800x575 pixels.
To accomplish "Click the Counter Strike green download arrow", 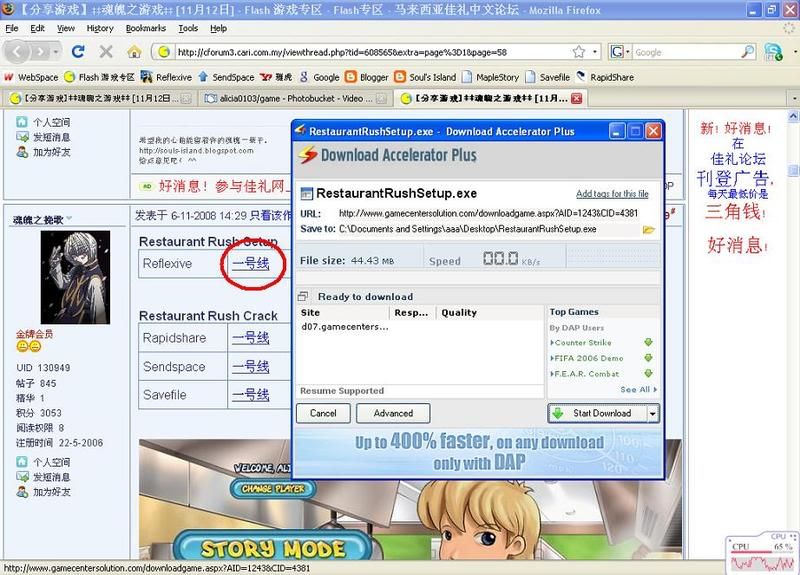I will point(648,343).
